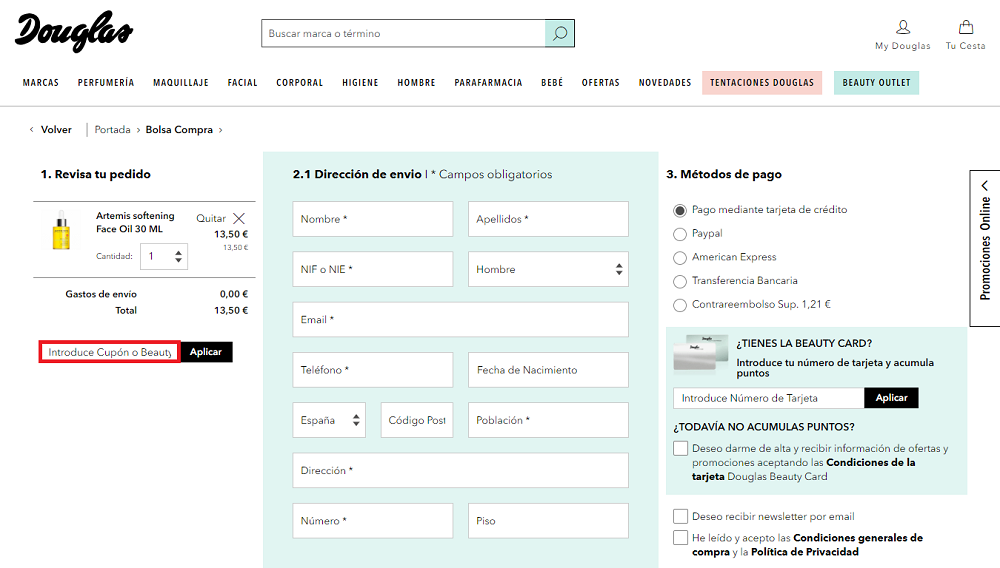Click the Email input field

click(x=460, y=320)
